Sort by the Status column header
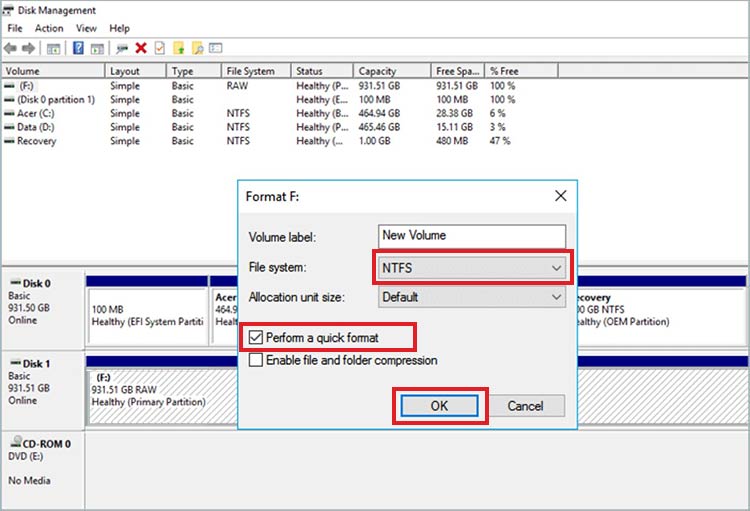The width and height of the screenshot is (750, 511). [x=322, y=71]
